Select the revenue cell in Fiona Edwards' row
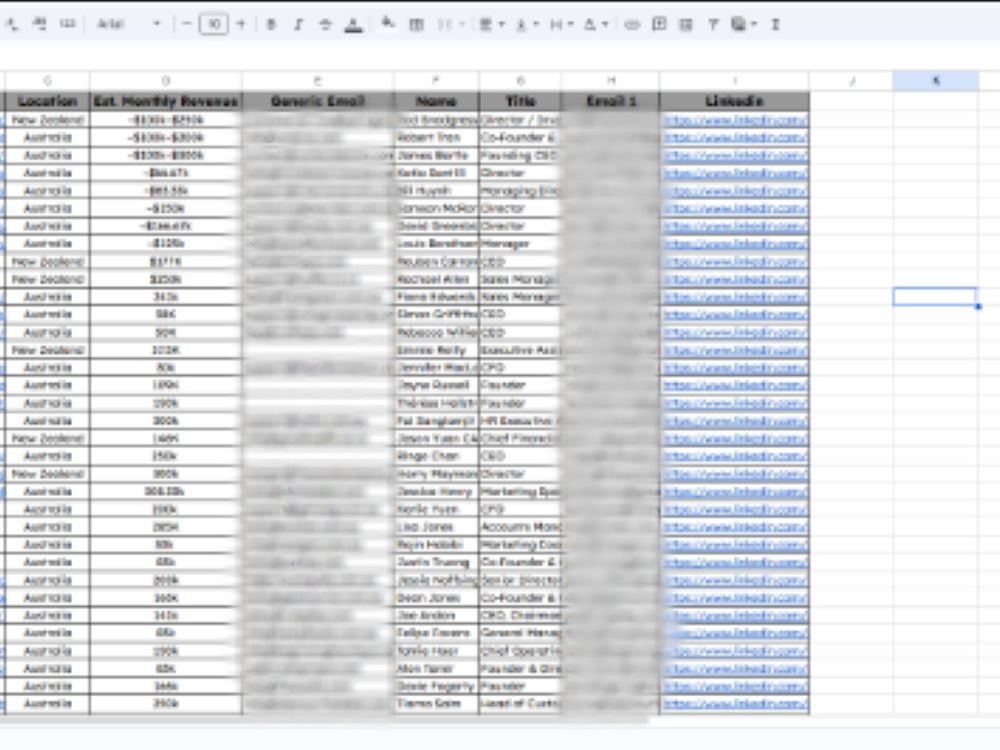 166,297
